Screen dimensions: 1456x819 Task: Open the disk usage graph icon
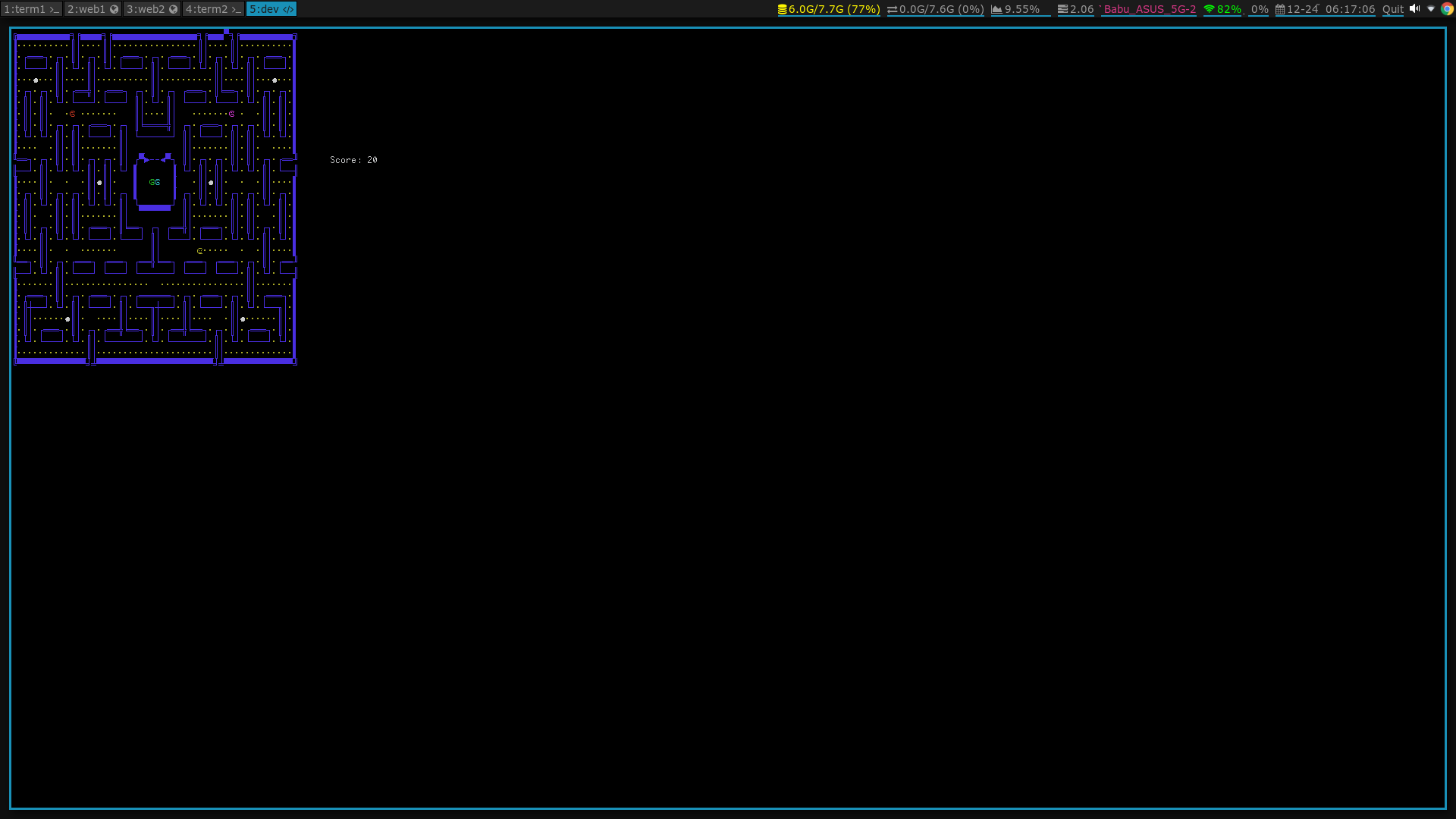(x=997, y=9)
